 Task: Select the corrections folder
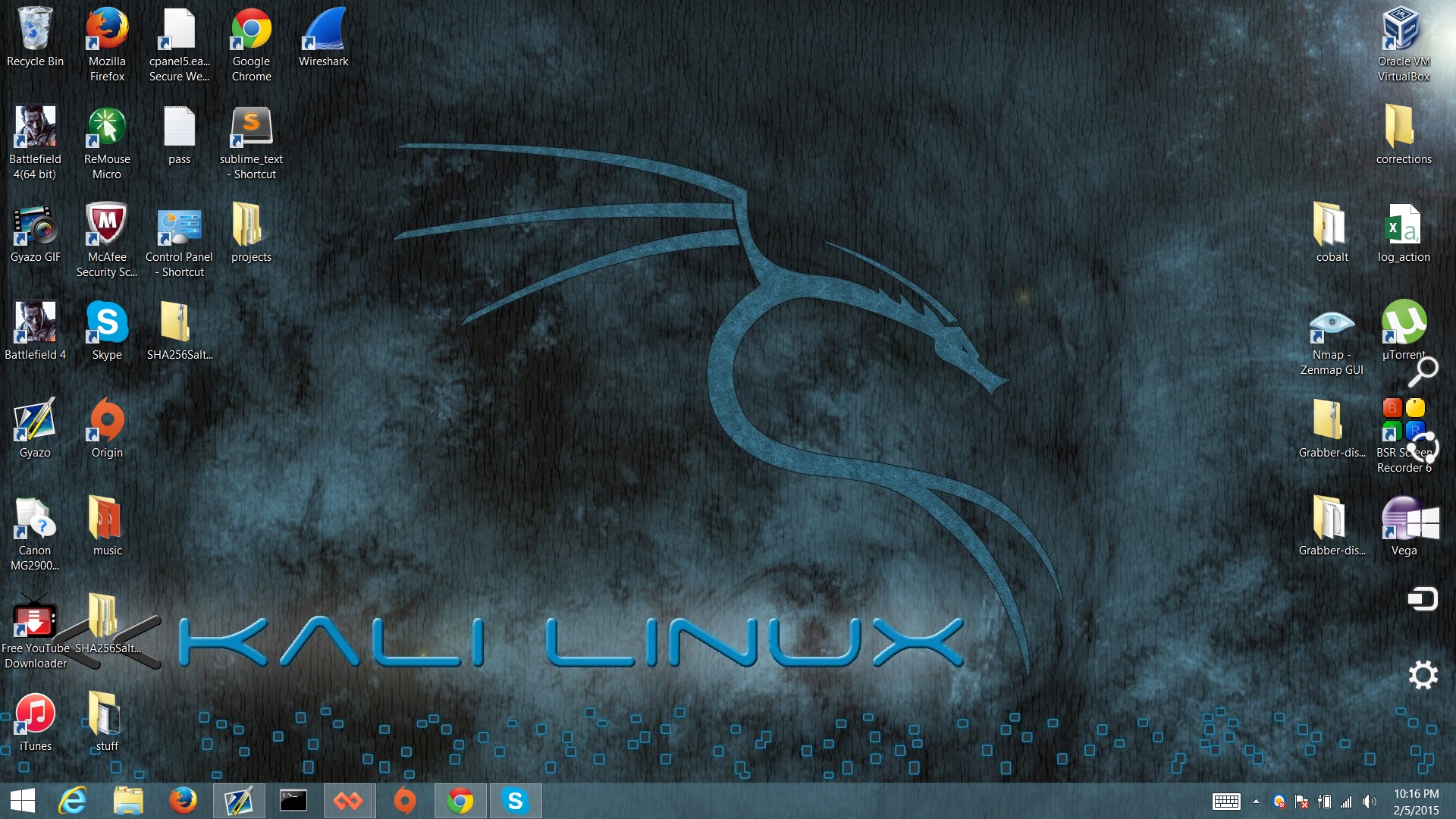(1404, 135)
